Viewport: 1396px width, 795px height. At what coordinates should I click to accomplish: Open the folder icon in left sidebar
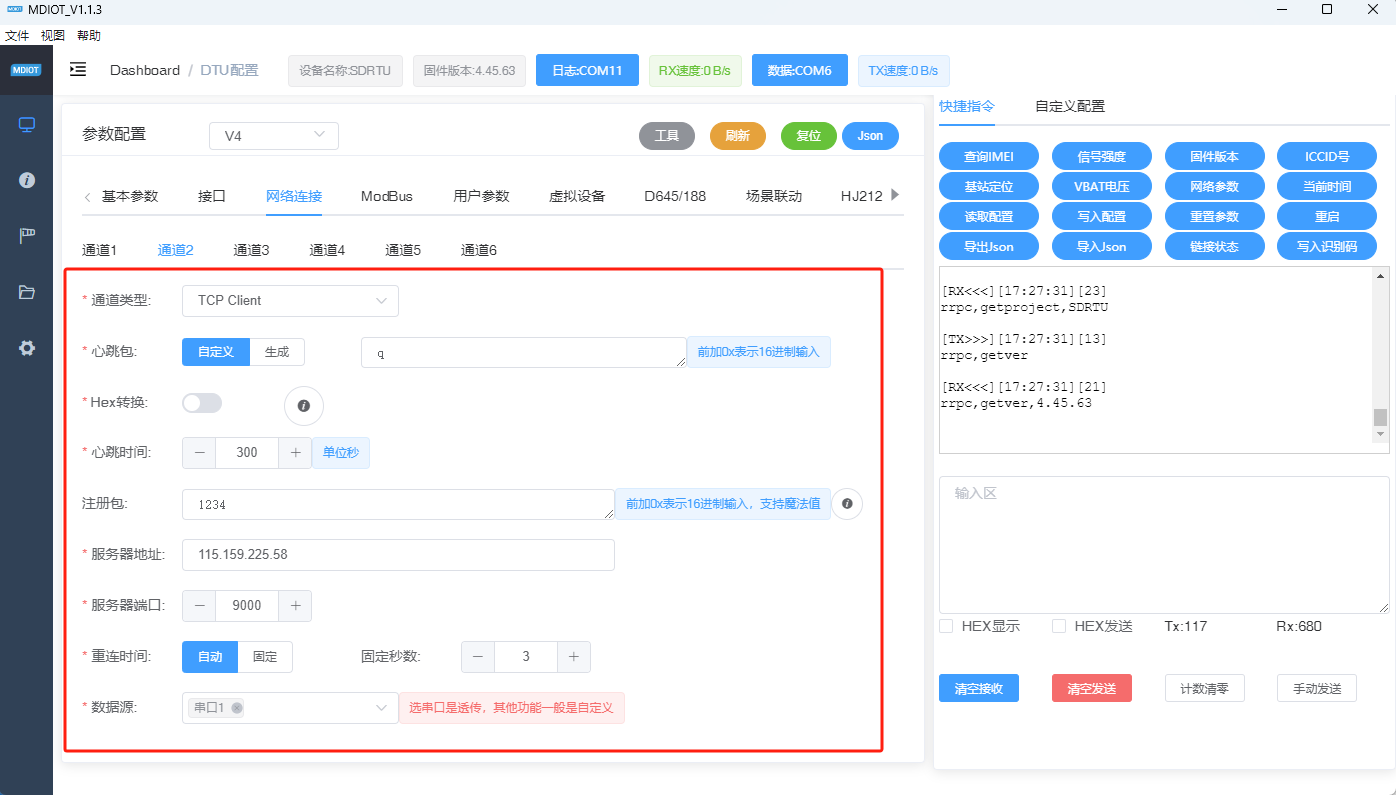pyautogui.click(x=27, y=292)
